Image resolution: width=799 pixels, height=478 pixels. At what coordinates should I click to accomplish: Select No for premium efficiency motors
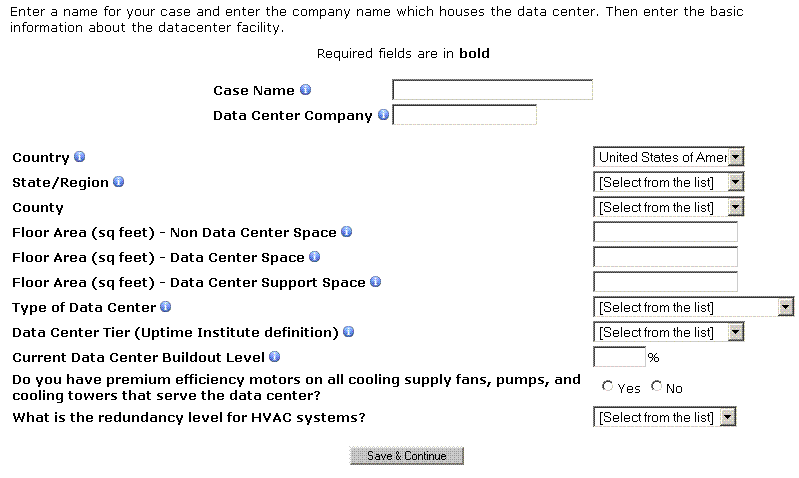[657, 387]
